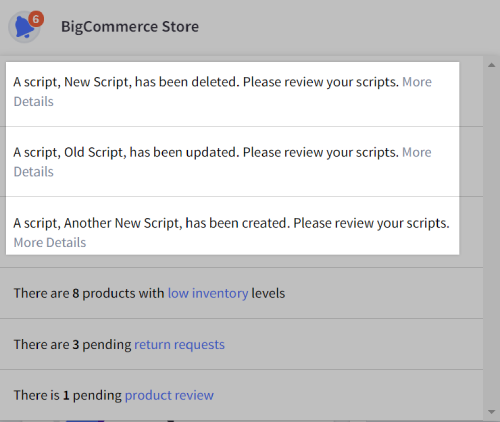The width and height of the screenshot is (500, 422).
Task: Click the bold number 8 in inventory notice
Action: coord(76,293)
